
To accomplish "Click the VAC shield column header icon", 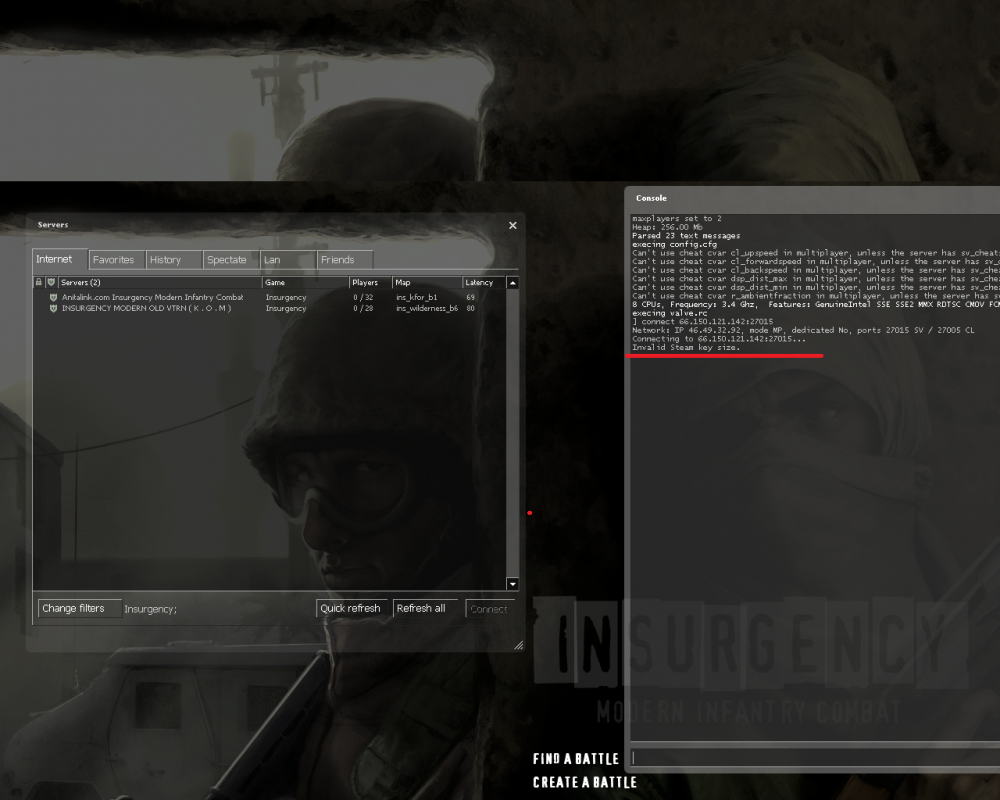I will tap(52, 283).
